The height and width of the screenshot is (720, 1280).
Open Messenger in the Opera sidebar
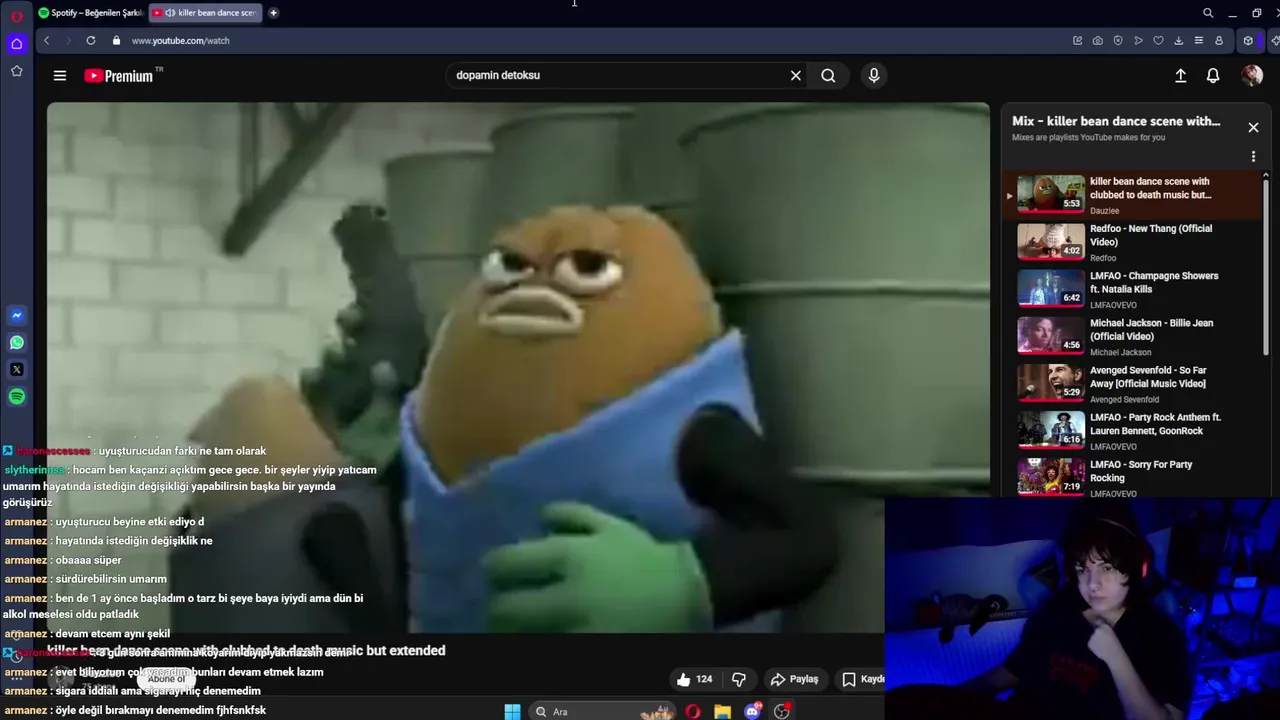point(16,316)
